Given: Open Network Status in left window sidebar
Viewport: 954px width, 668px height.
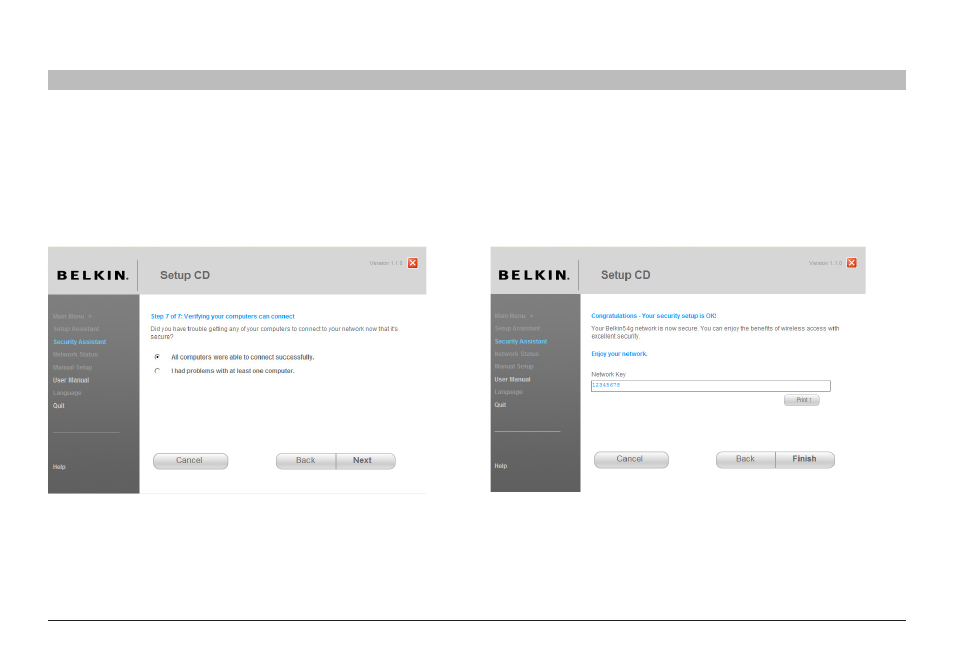Looking at the screenshot, I should [x=75, y=355].
